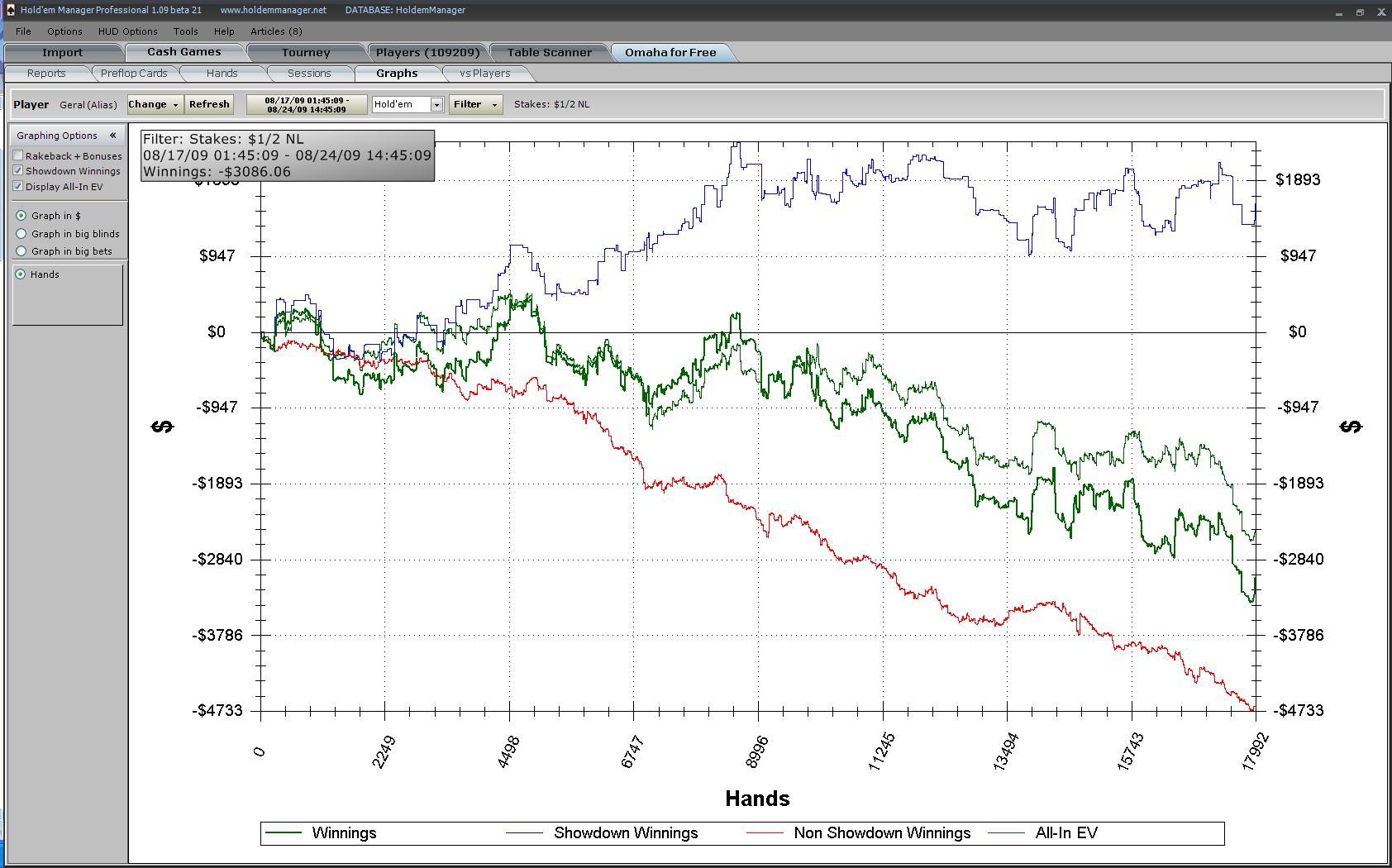The image size is (1392, 868).
Task: Switch to the Tourney tab
Action: click(x=306, y=52)
